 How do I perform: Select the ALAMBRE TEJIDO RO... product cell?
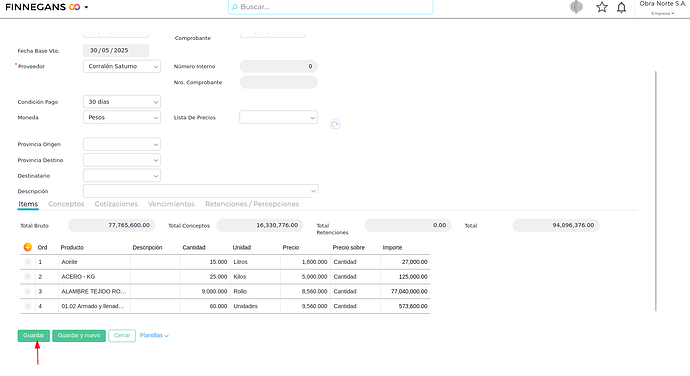click(95, 291)
